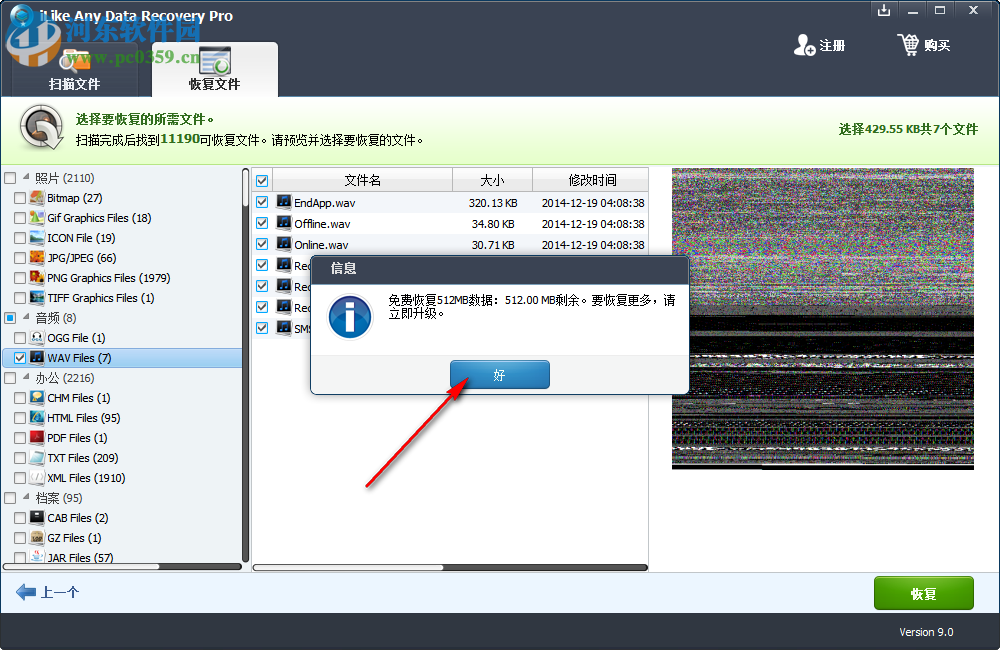Click the PNG Graphics Files icon in sidebar
This screenshot has height=650, width=1000.
(36, 278)
